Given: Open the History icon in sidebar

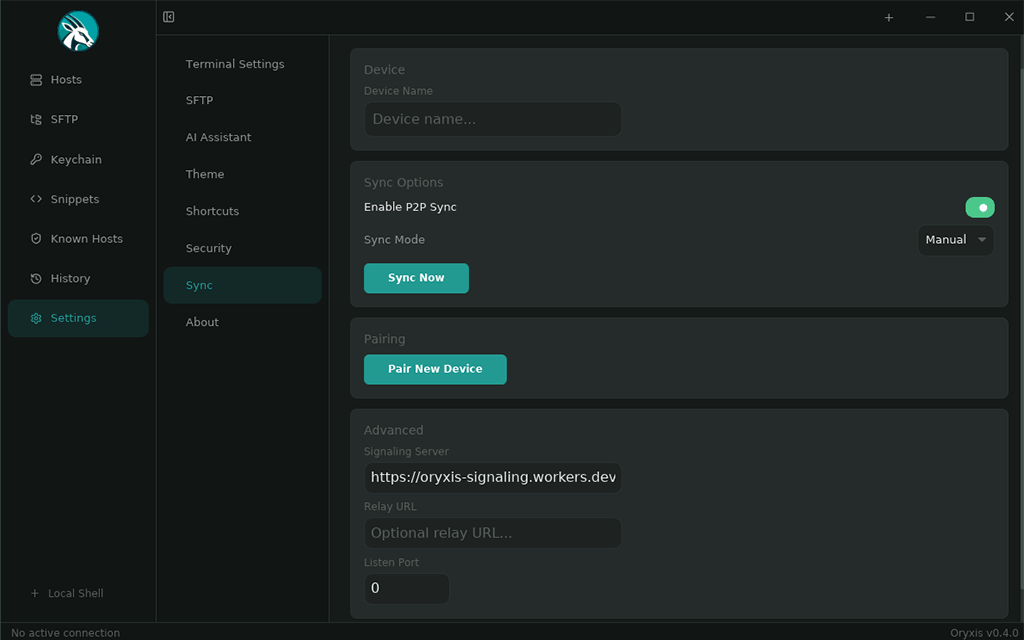Looking at the screenshot, I should click(x=35, y=278).
